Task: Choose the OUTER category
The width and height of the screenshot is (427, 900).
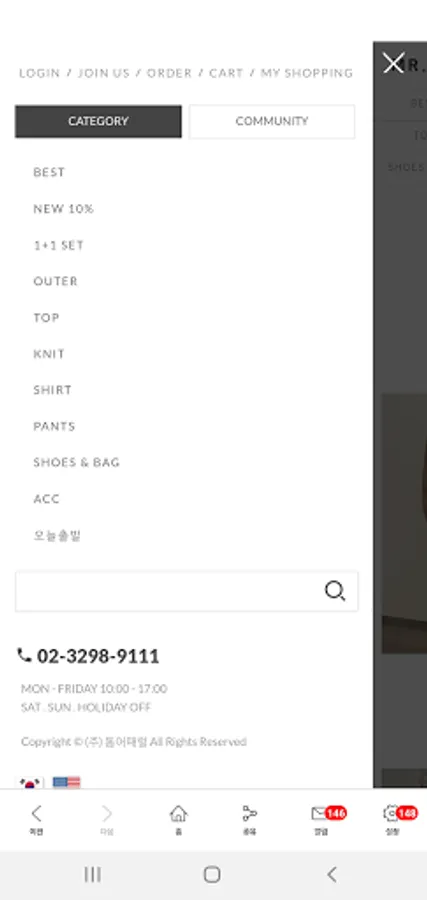Action: tap(55, 281)
